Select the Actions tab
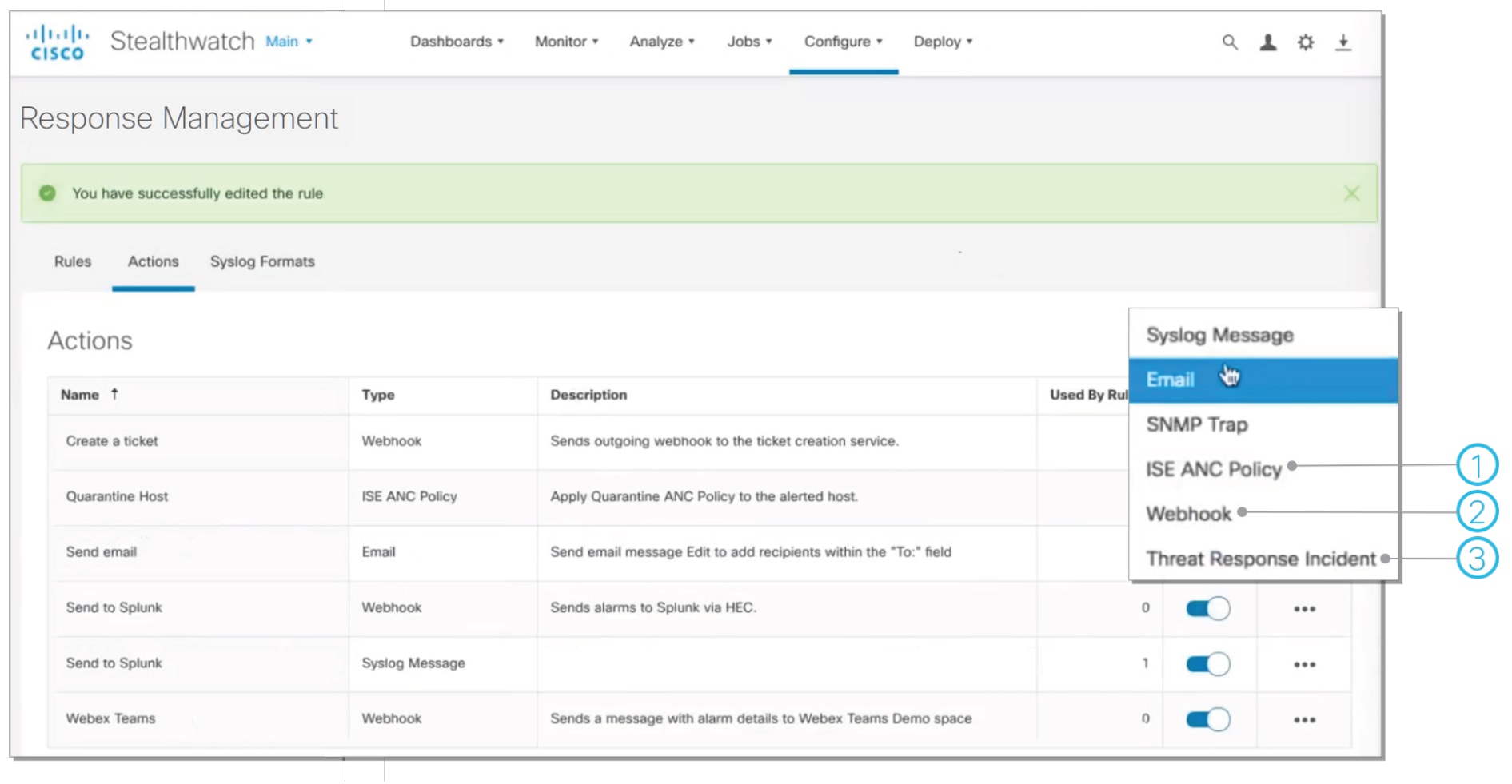This screenshot has width=1512, height=784. 153,261
